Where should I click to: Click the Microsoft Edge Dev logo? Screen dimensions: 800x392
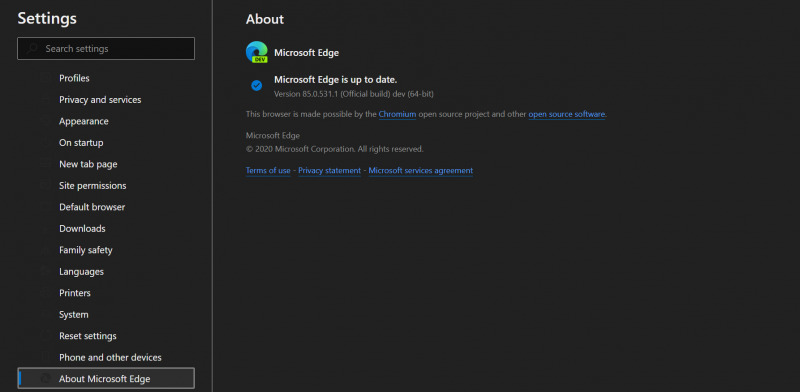pyautogui.click(x=257, y=52)
